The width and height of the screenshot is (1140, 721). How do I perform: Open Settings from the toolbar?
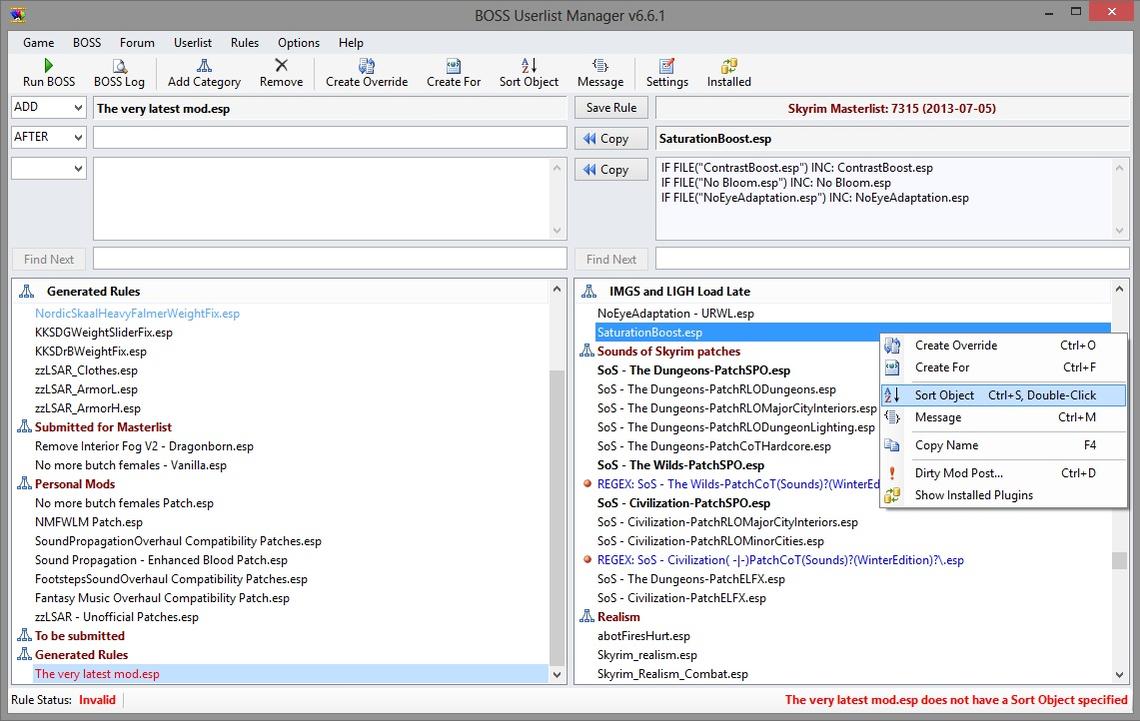(x=667, y=66)
